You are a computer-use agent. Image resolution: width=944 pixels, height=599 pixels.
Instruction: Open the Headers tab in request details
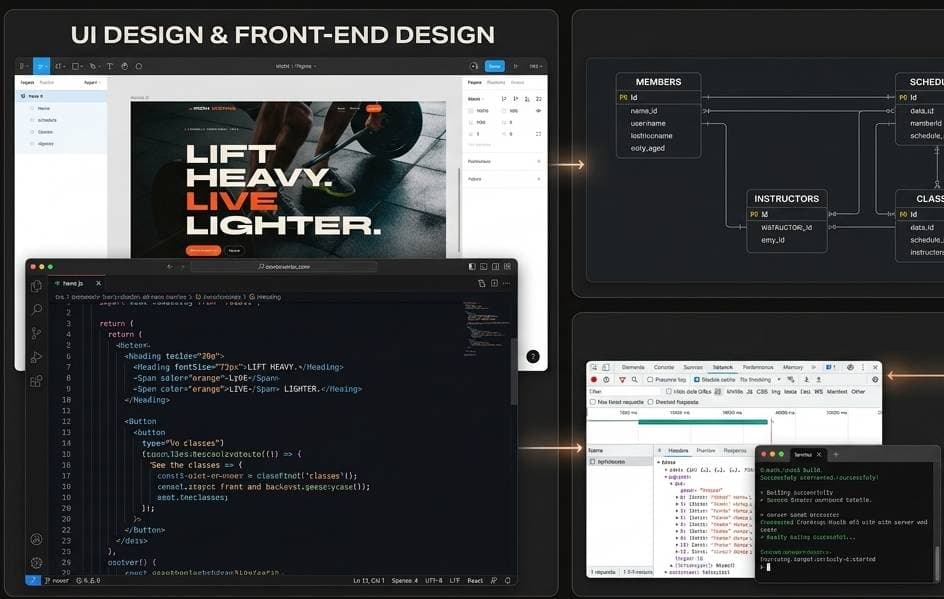click(678, 450)
